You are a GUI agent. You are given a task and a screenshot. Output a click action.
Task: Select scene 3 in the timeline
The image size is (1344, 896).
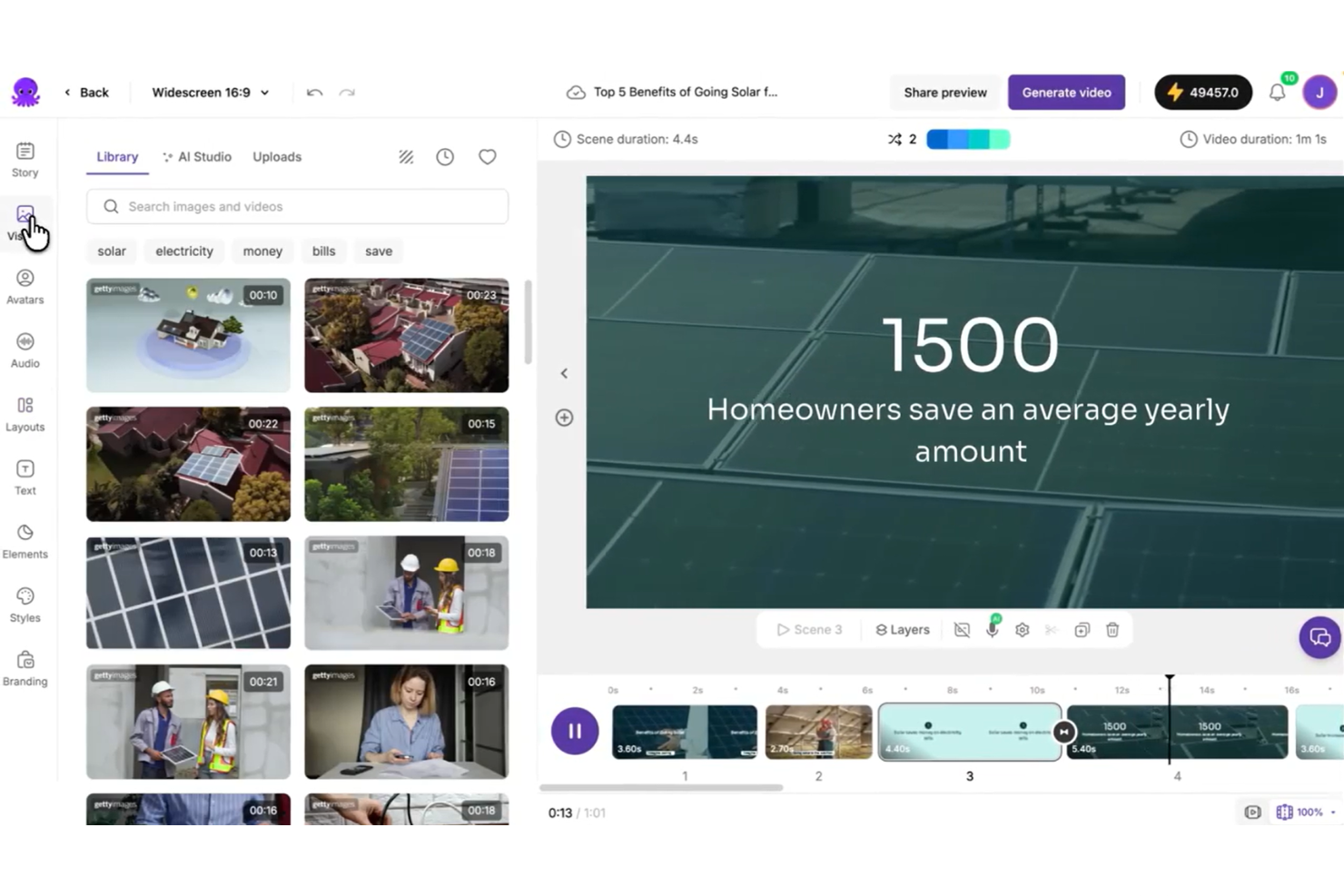pyautogui.click(x=970, y=732)
